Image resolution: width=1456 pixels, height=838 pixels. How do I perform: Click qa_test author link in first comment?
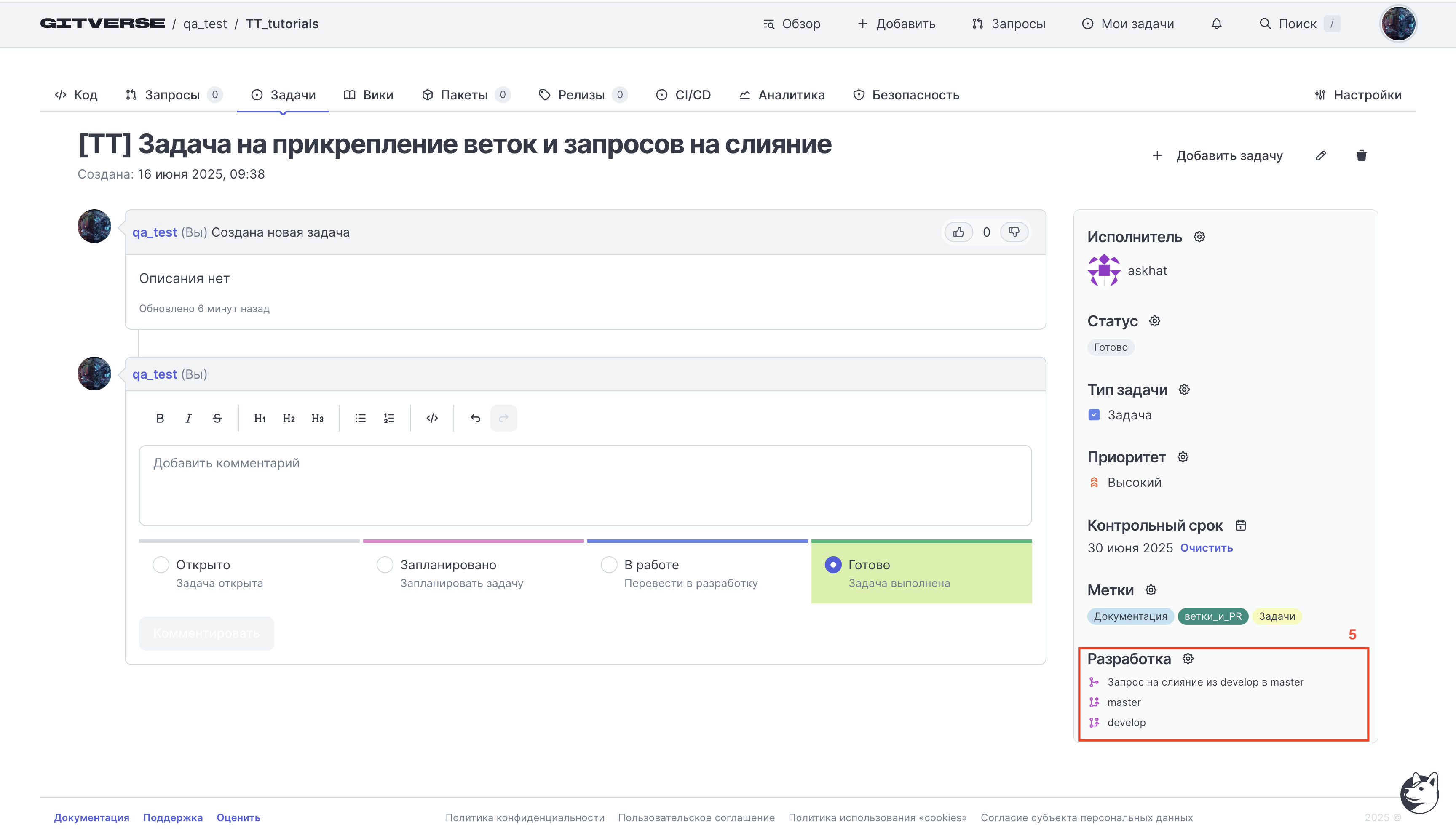[x=154, y=232]
